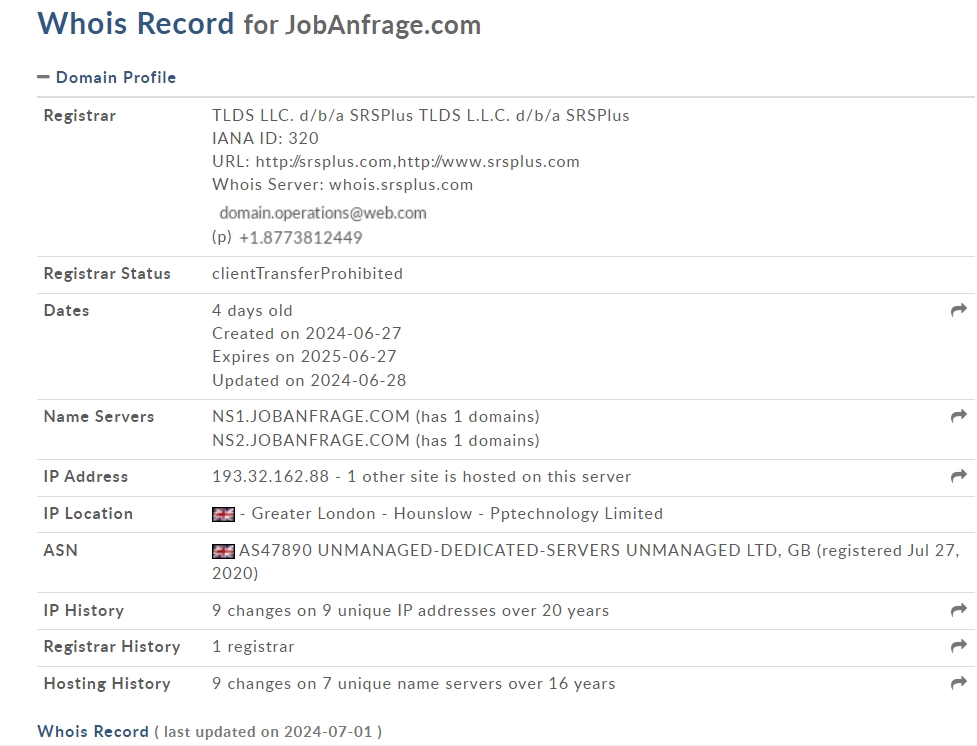The image size is (977, 746).
Task: Select the registrar URL line
Action: click(x=396, y=161)
